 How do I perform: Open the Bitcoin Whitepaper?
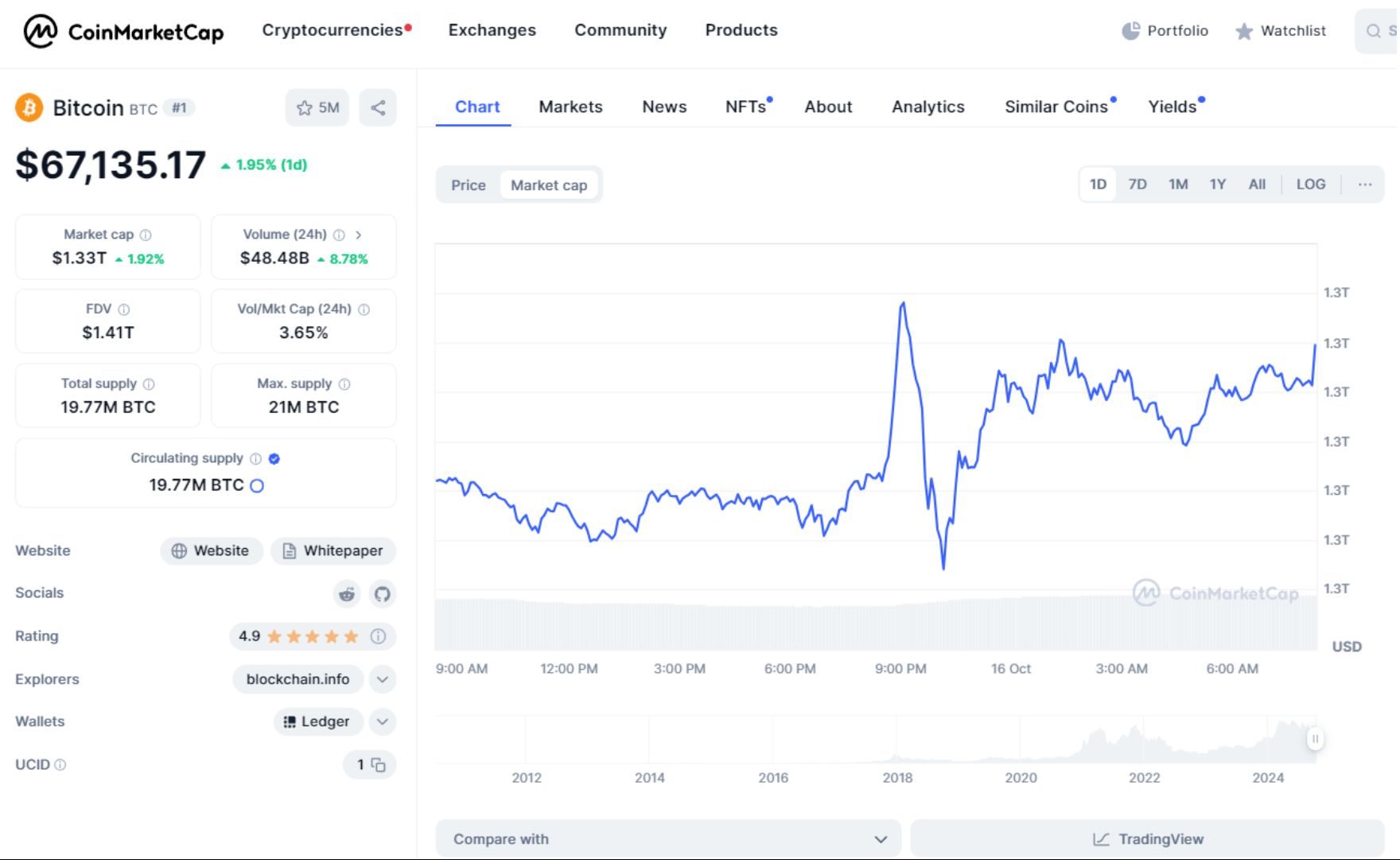coord(333,551)
